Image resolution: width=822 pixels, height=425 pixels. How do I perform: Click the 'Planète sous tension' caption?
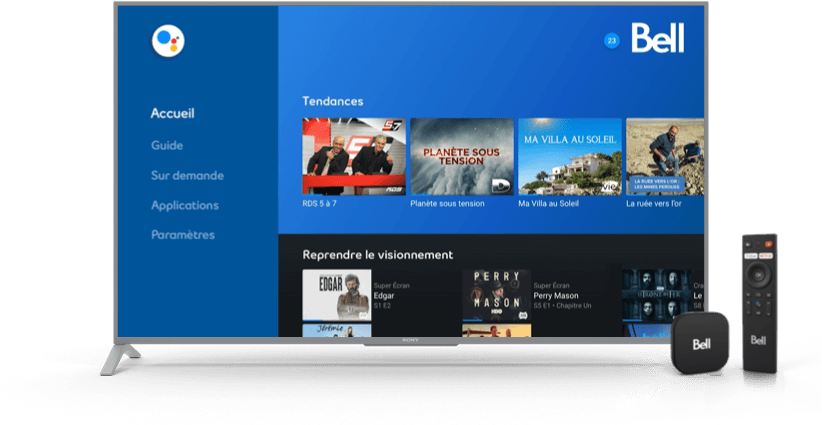tap(447, 203)
